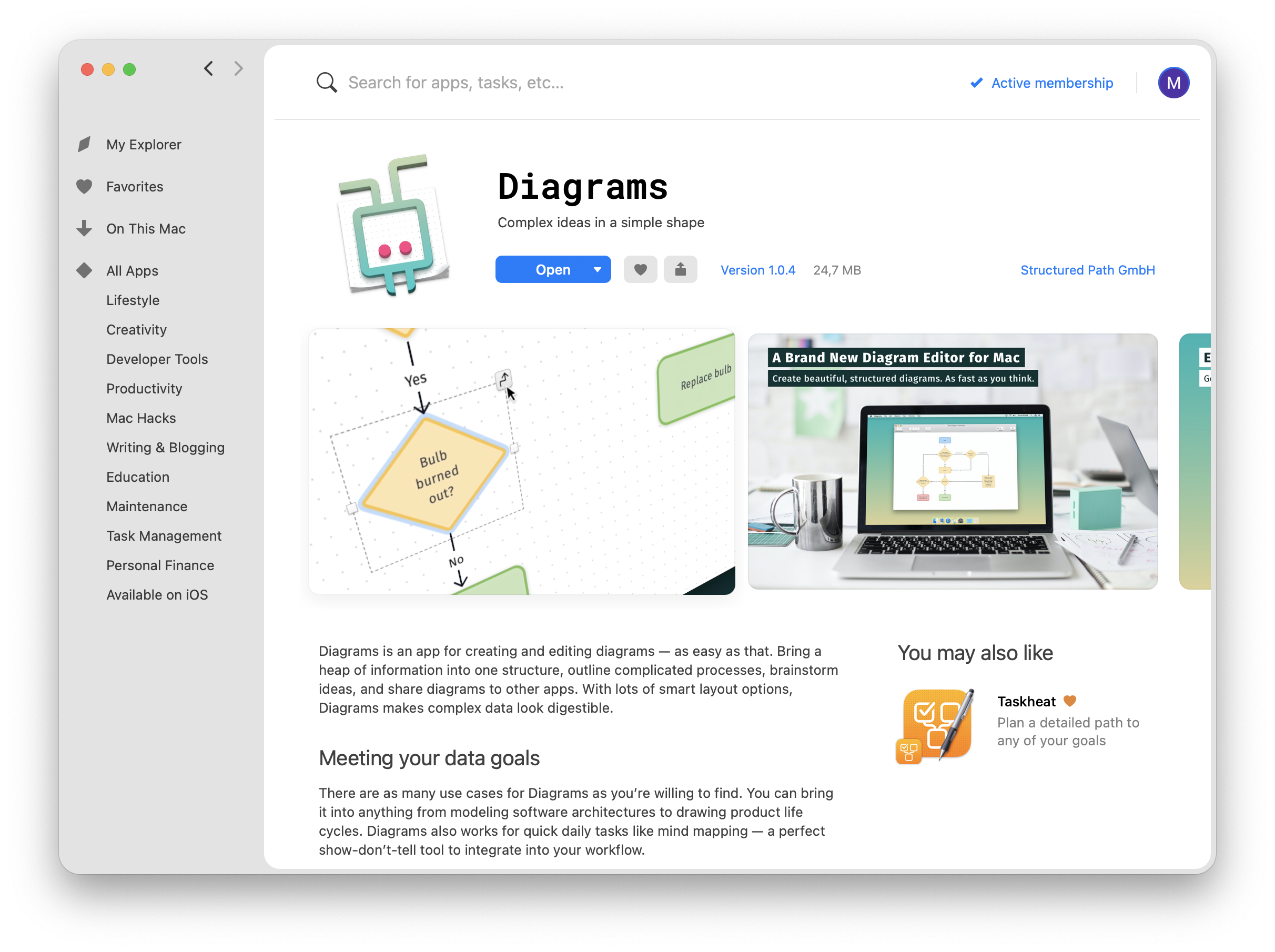Click the share/export icon next to heart

[680, 269]
